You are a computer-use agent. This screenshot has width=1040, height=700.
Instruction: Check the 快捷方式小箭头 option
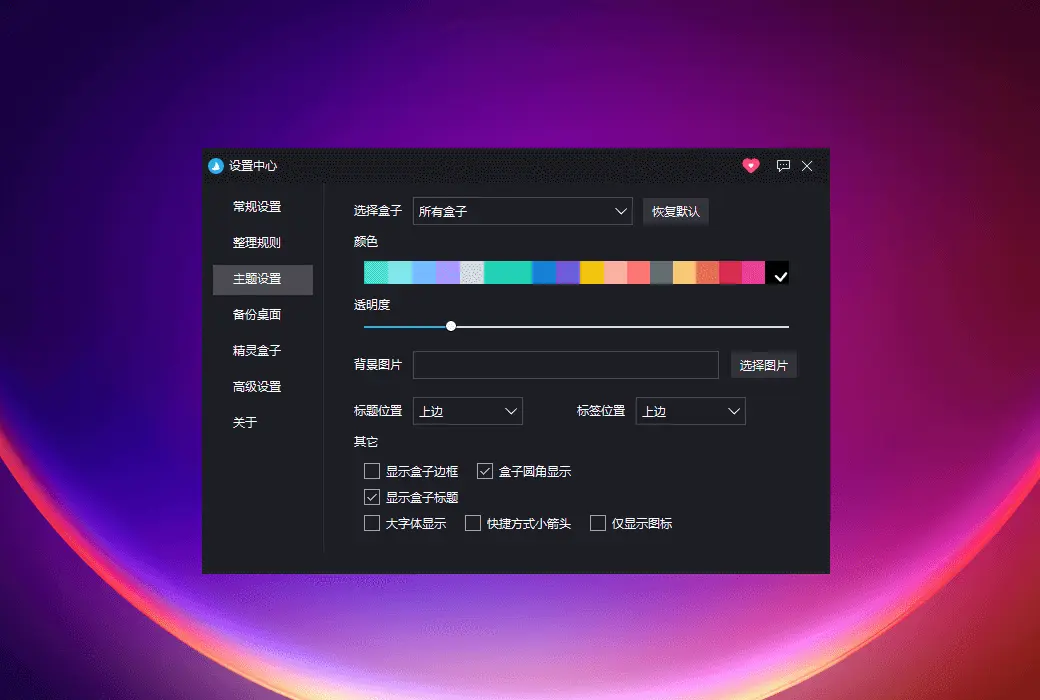(472, 522)
